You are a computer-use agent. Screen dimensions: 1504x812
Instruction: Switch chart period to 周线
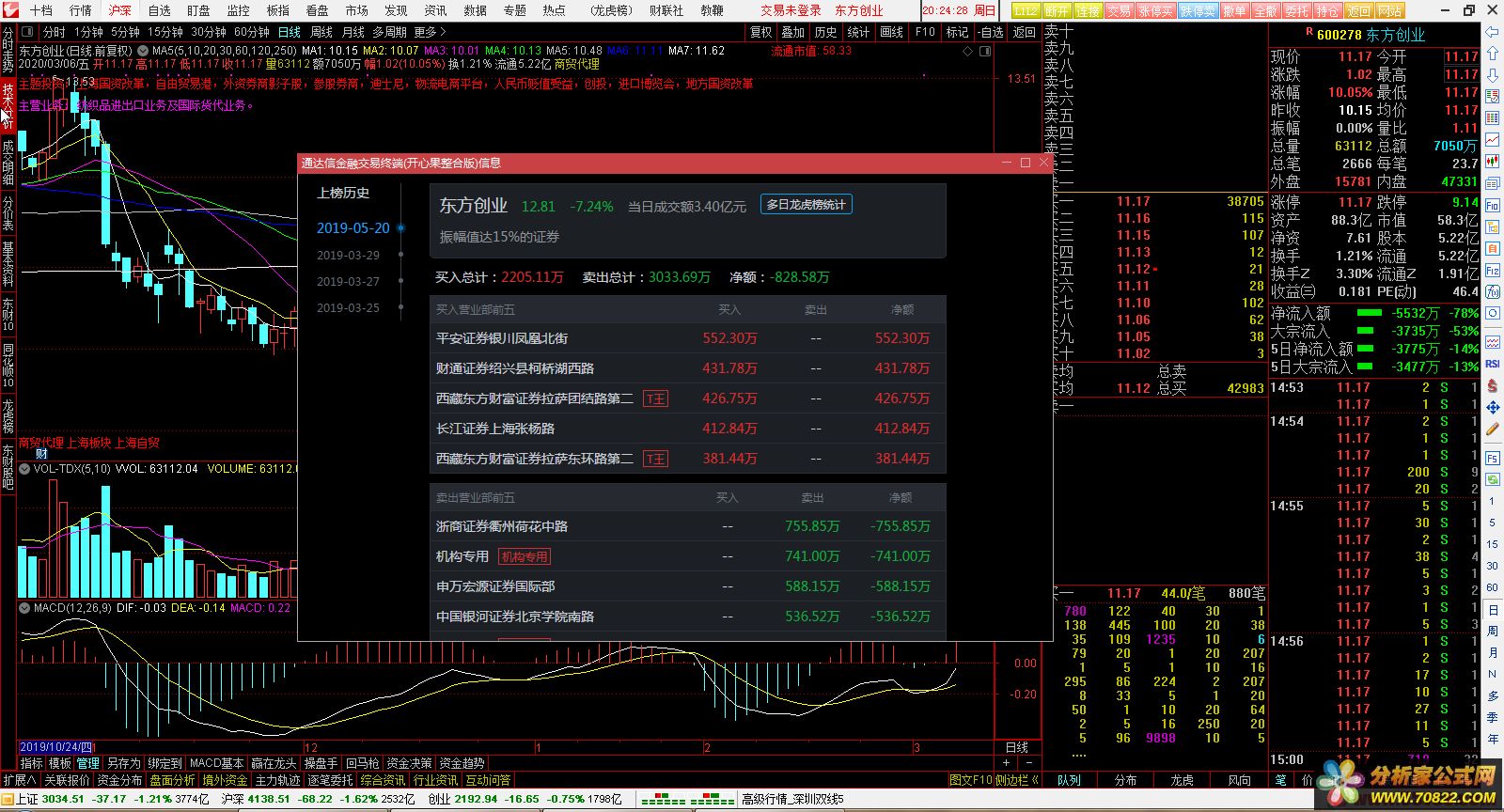click(321, 32)
